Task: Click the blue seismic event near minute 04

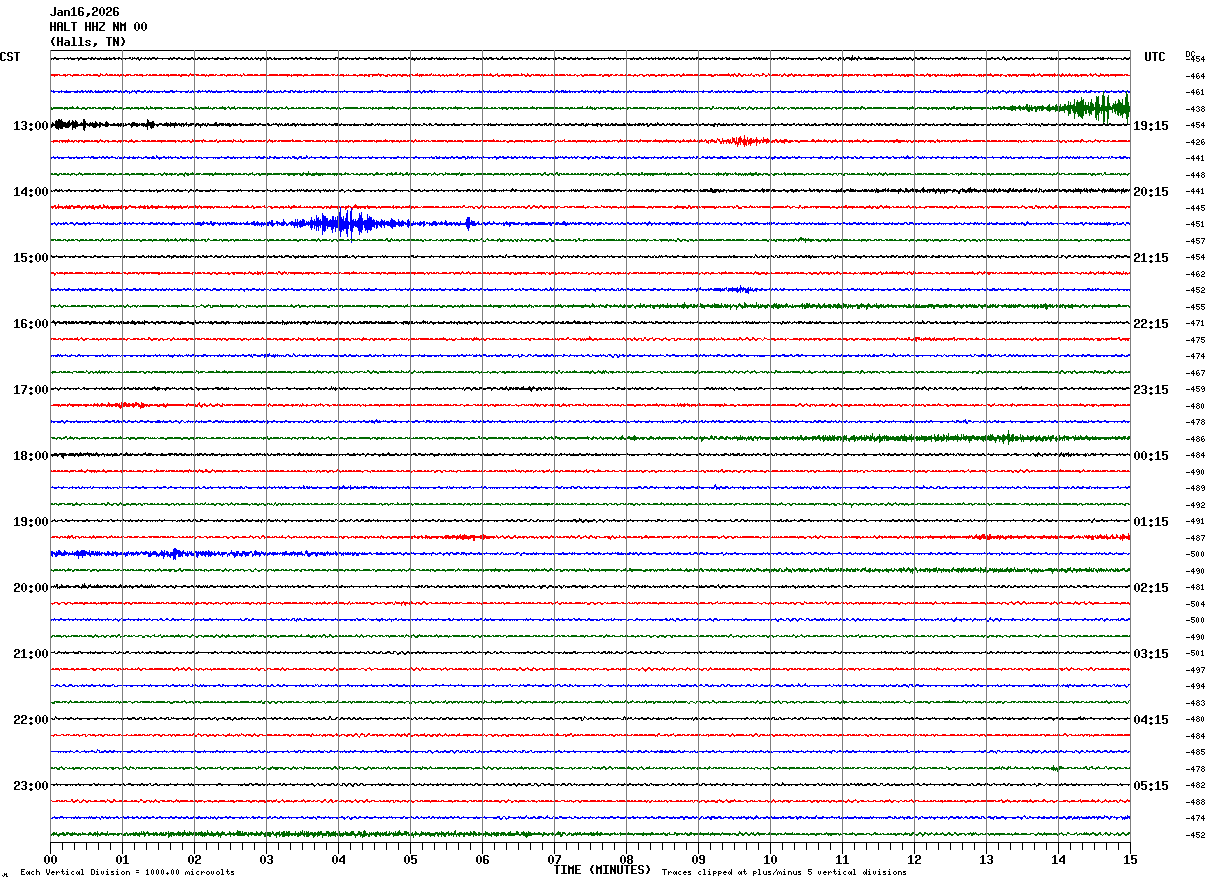Action: point(345,223)
